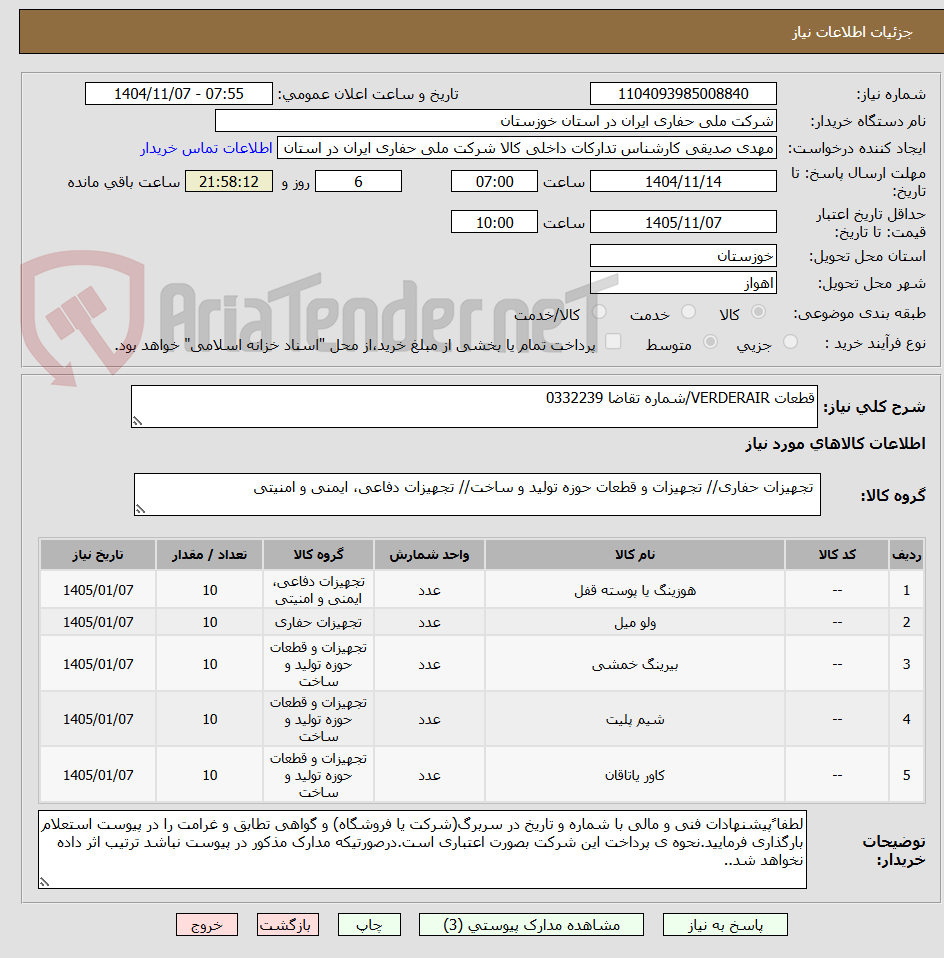The height and width of the screenshot is (958, 944).
Task: Click the چاپ button
Action: pos(369,924)
